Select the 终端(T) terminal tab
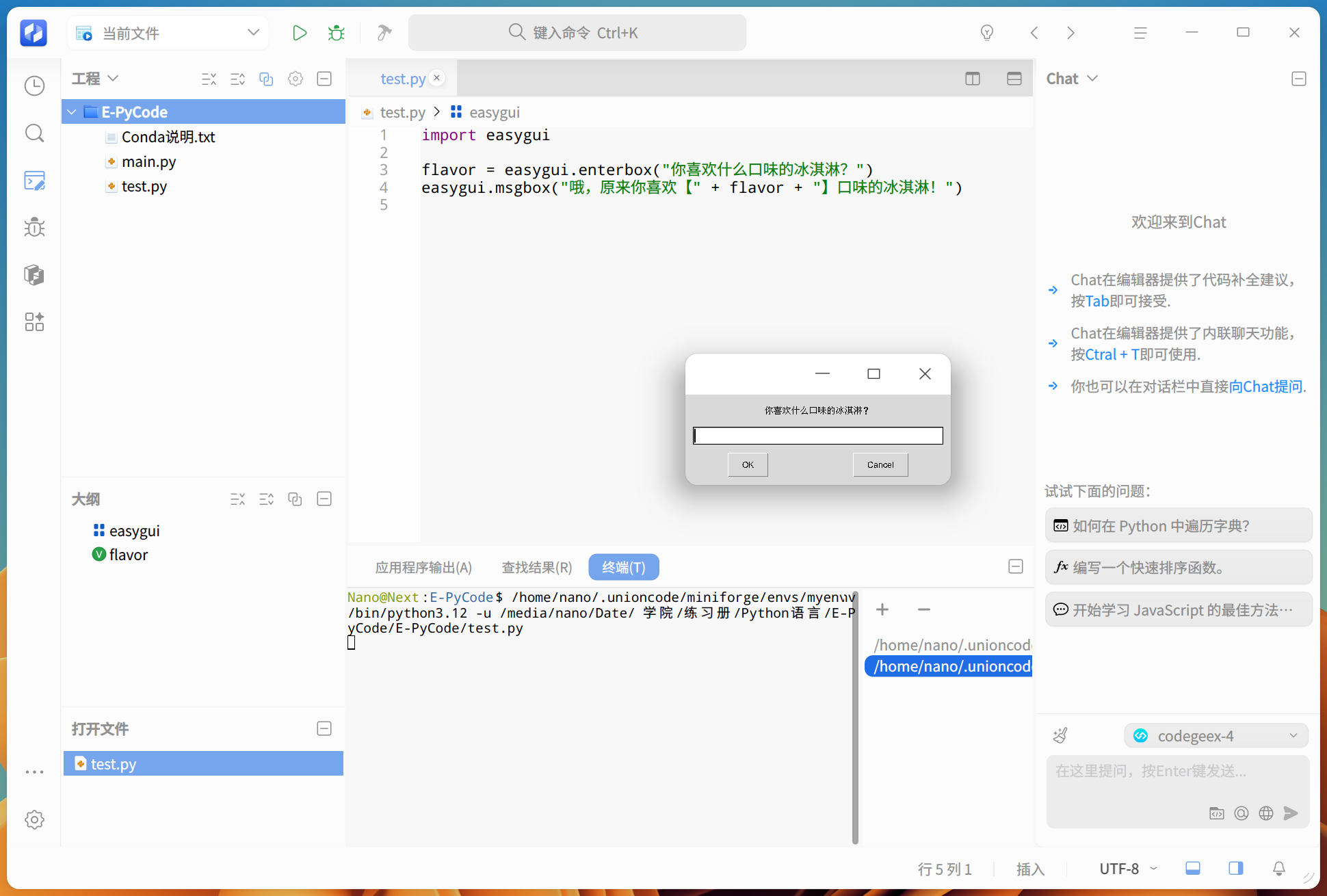 (x=623, y=567)
